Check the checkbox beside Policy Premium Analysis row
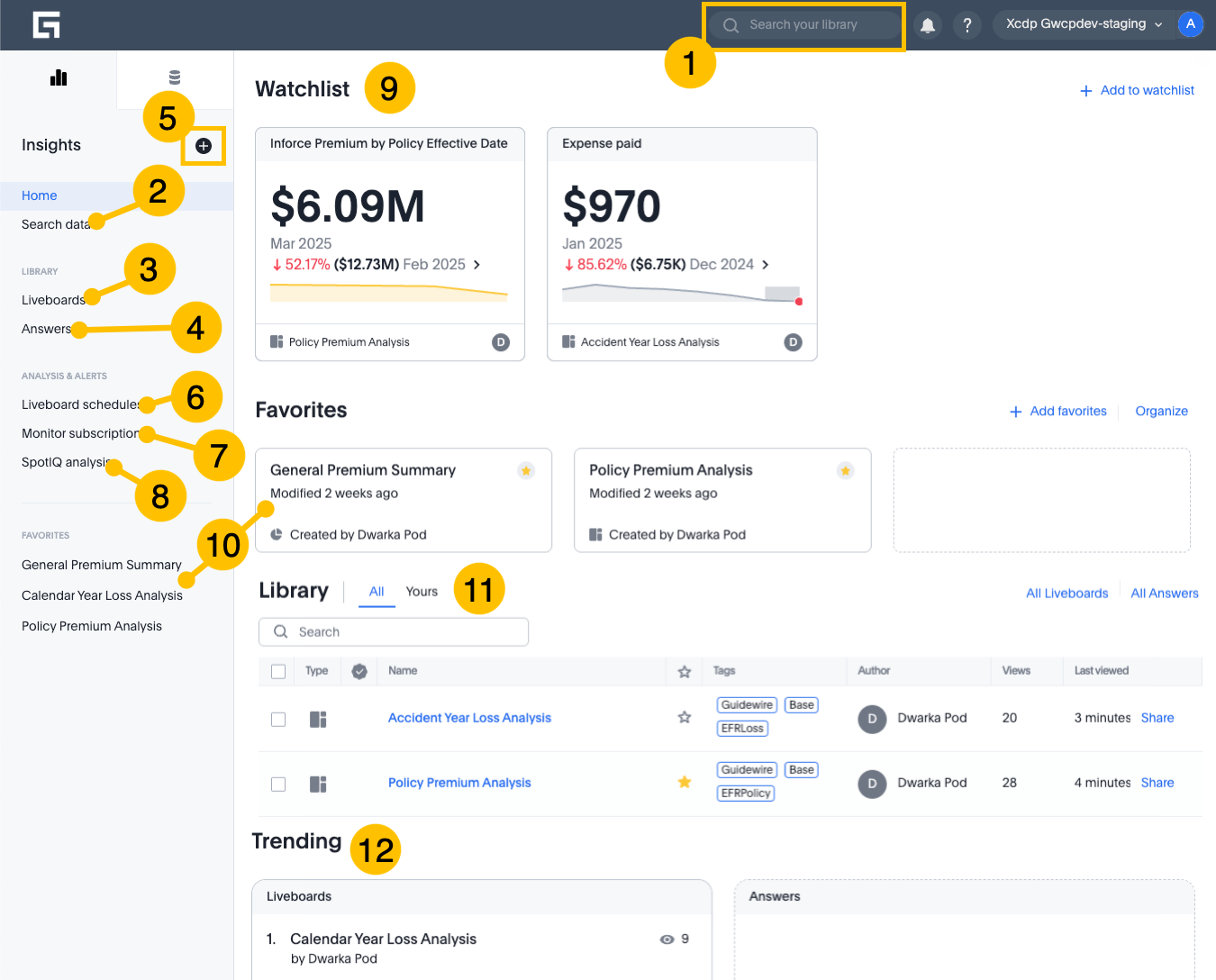 pos(278,784)
